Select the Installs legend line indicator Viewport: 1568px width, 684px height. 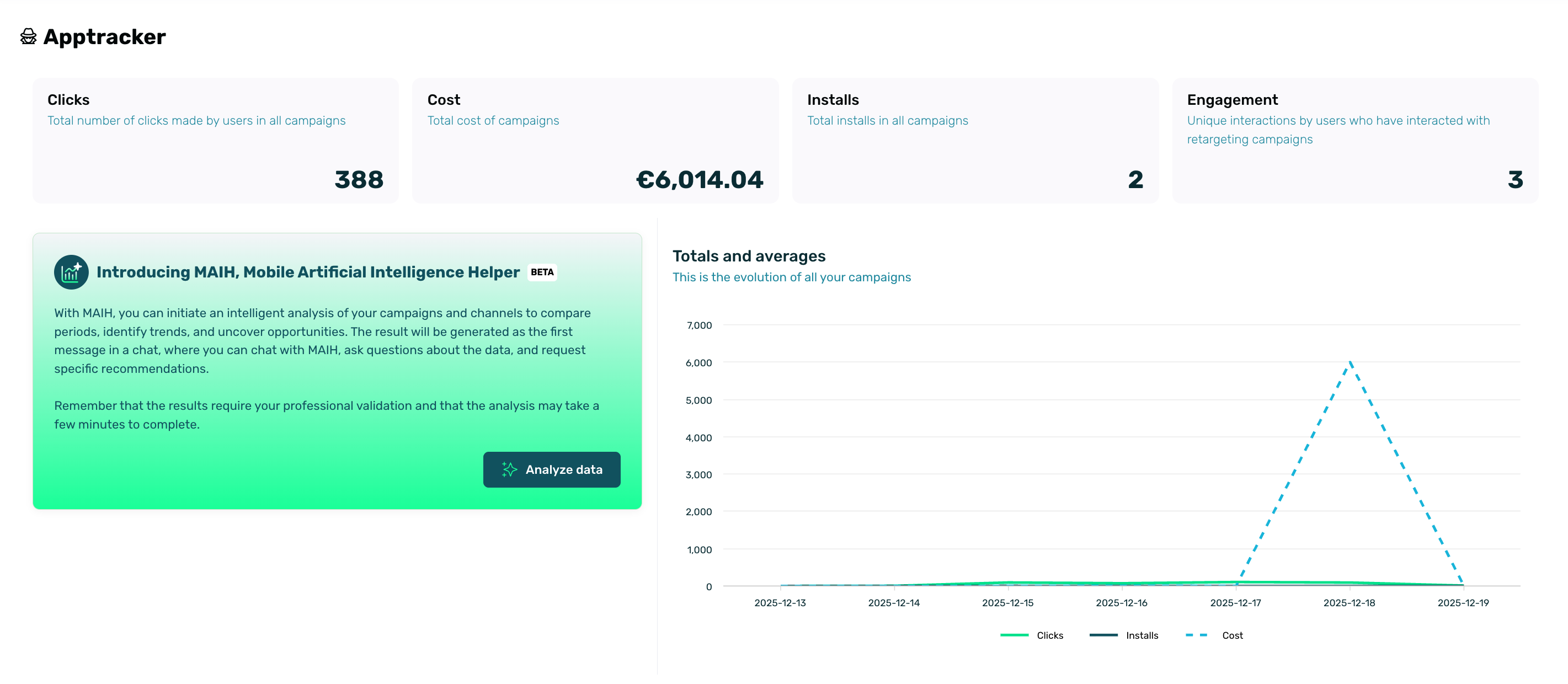coord(1105,635)
